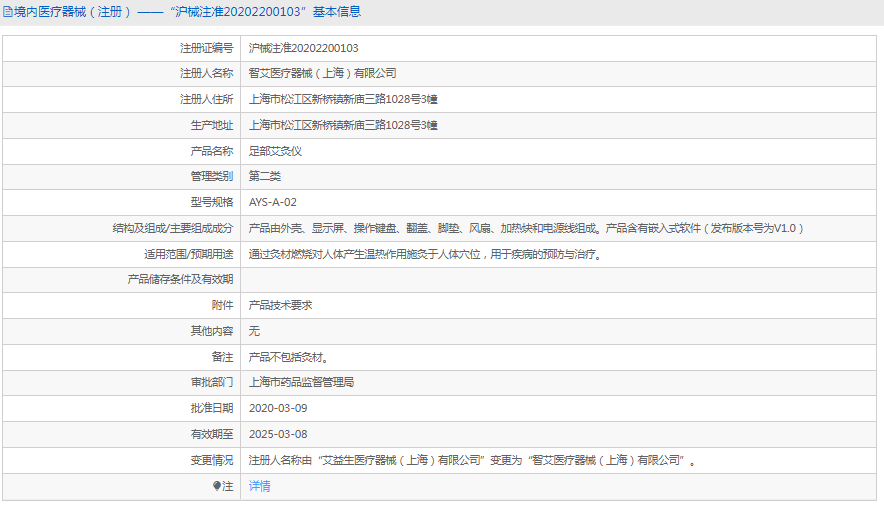Click the 型号规格 label

(x=211, y=202)
